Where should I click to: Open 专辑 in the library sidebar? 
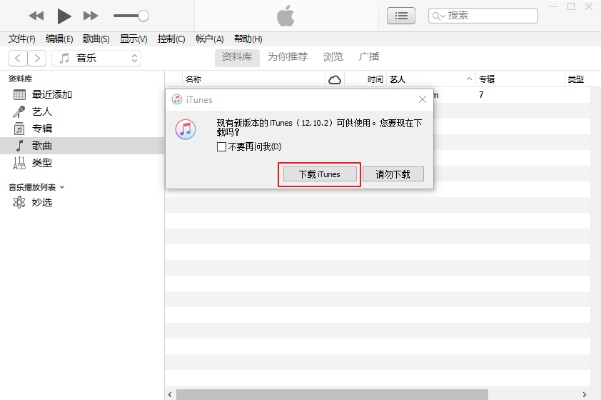[41, 128]
